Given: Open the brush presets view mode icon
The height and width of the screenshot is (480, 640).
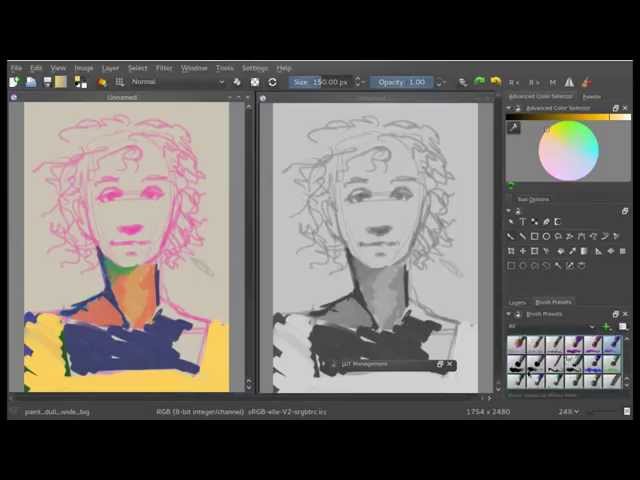Looking at the screenshot, I should 623,327.
